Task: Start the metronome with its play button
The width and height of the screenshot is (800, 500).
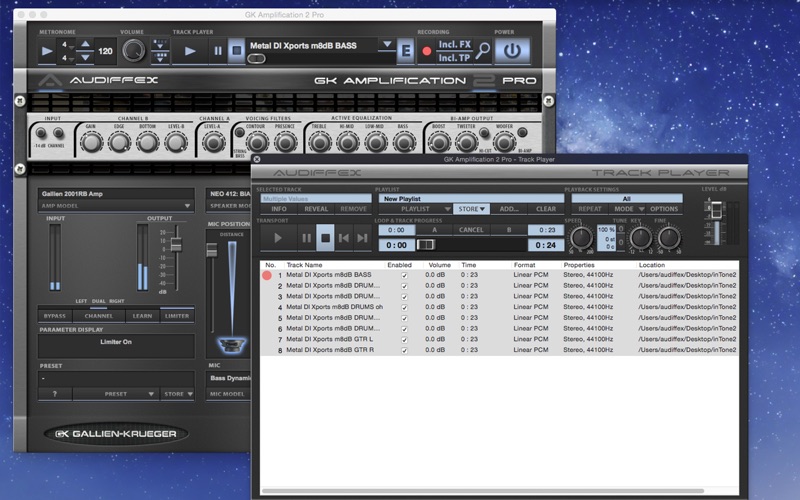Action: [48, 49]
